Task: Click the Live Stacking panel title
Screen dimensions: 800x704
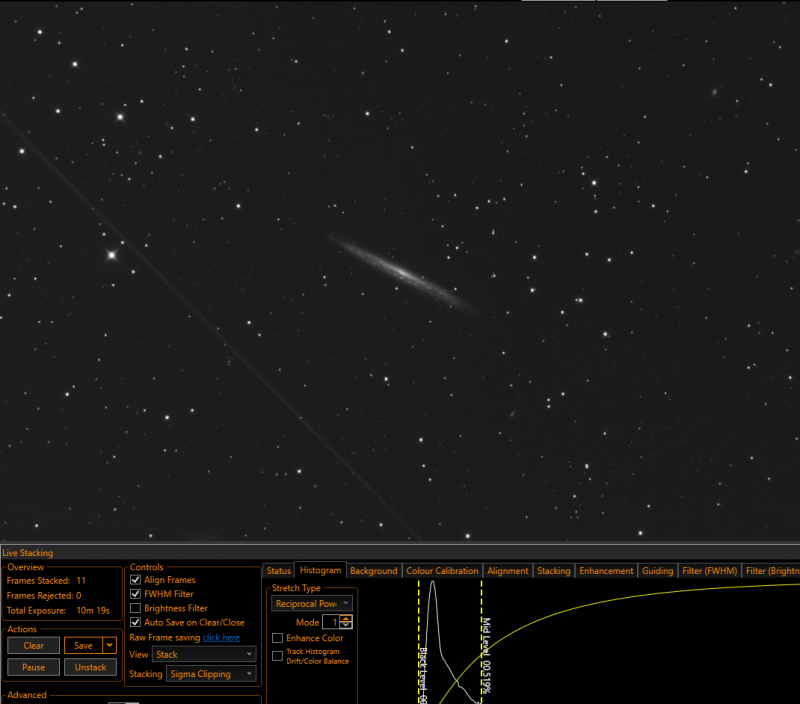Action: [28, 552]
